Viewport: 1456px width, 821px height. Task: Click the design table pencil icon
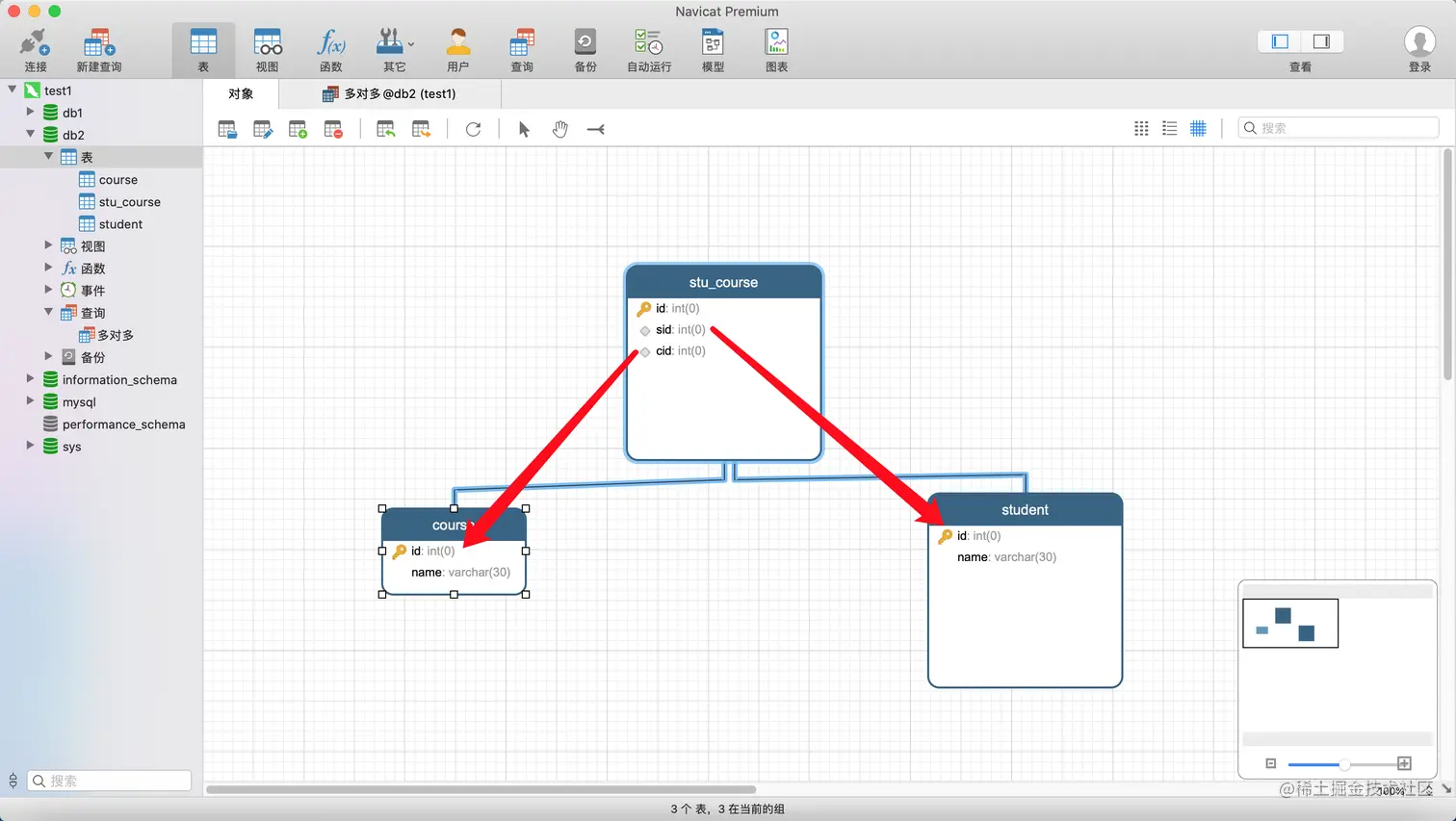coord(263,129)
